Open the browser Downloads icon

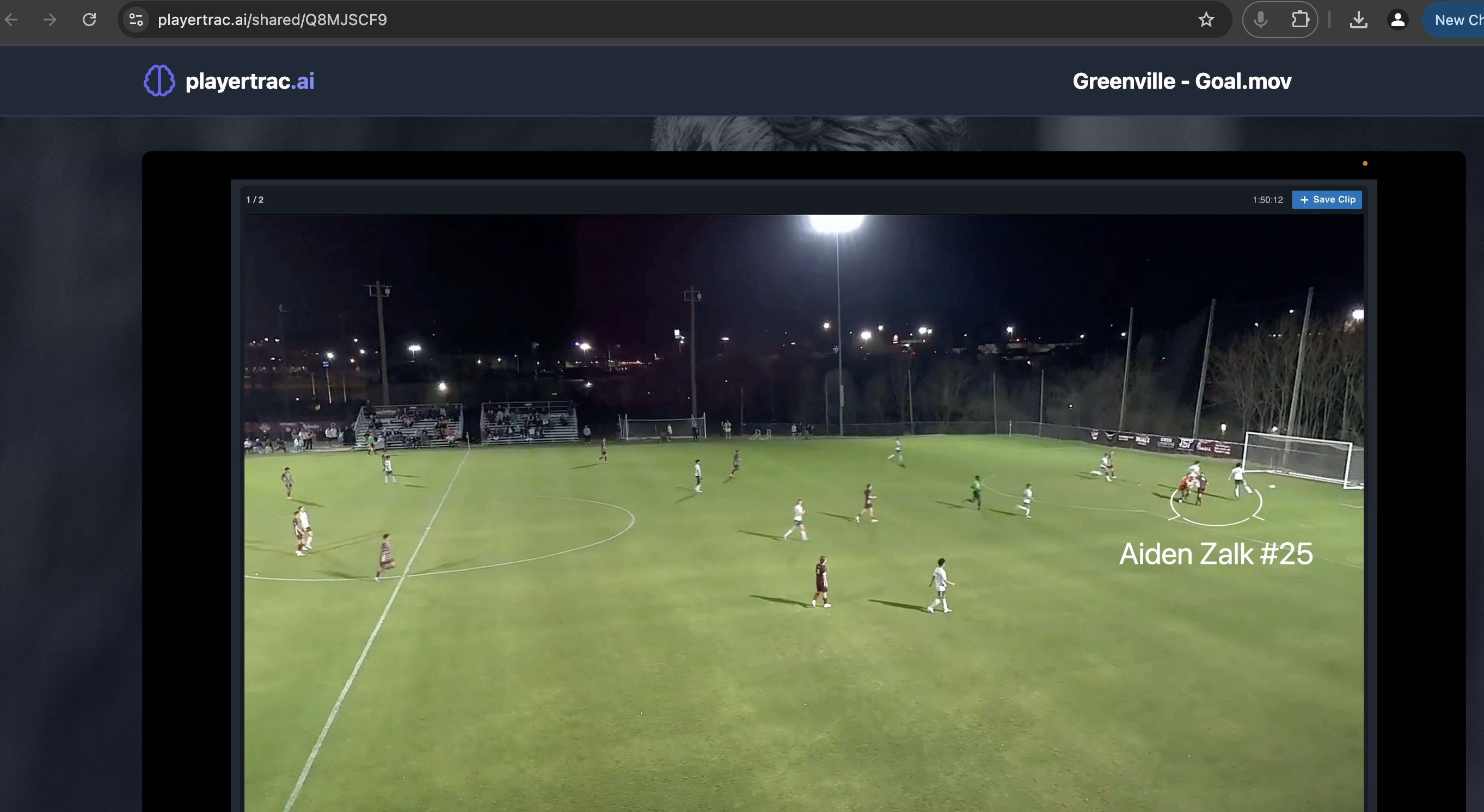pyautogui.click(x=1358, y=20)
